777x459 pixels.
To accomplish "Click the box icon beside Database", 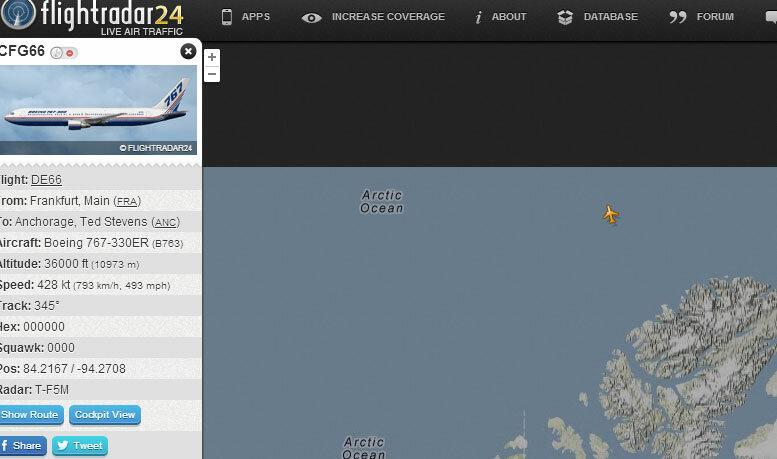I will coord(565,17).
